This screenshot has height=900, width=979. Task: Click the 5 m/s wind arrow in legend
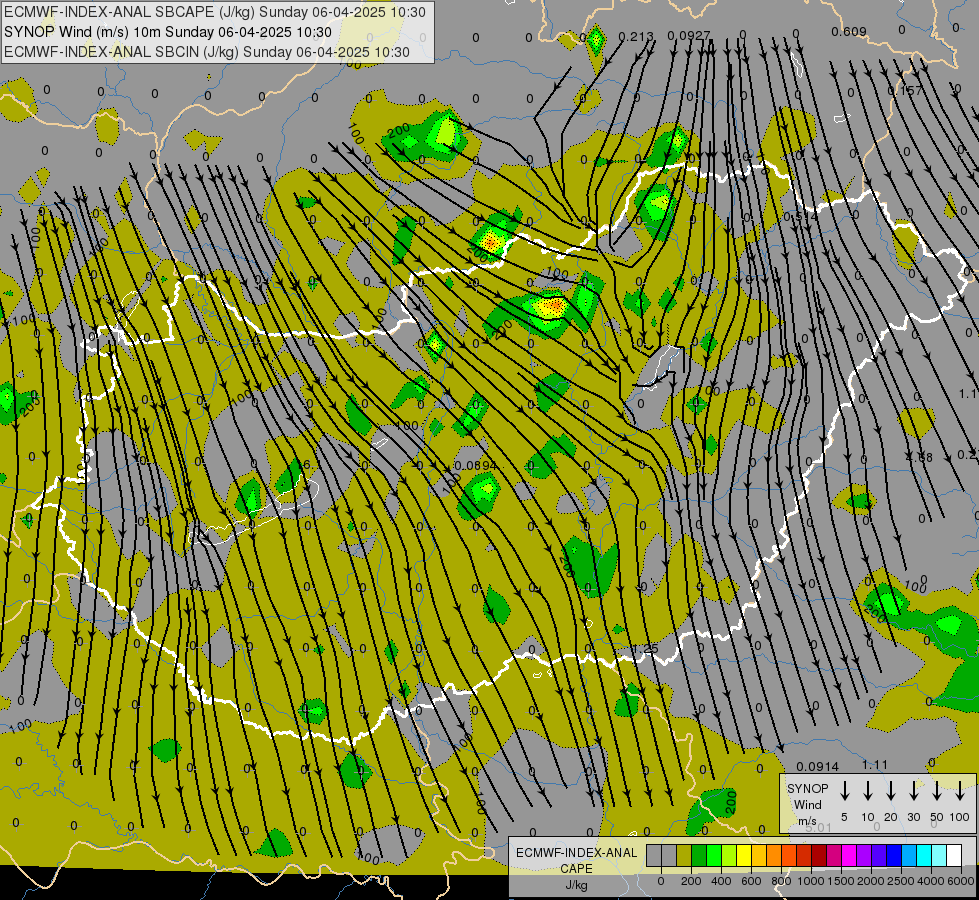(x=844, y=791)
